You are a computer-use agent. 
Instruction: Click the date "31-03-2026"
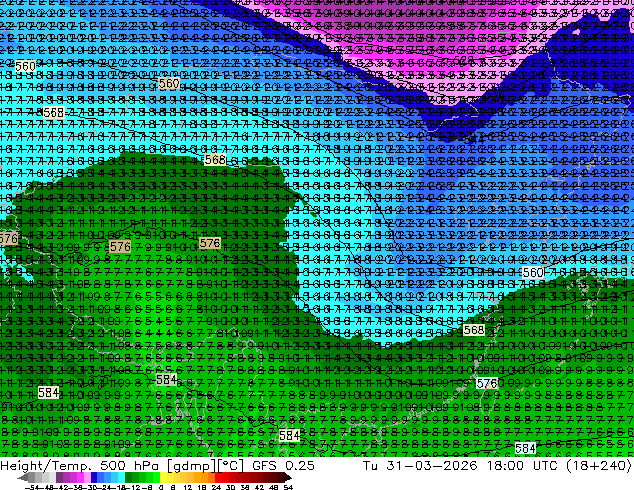pyautogui.click(x=432, y=466)
